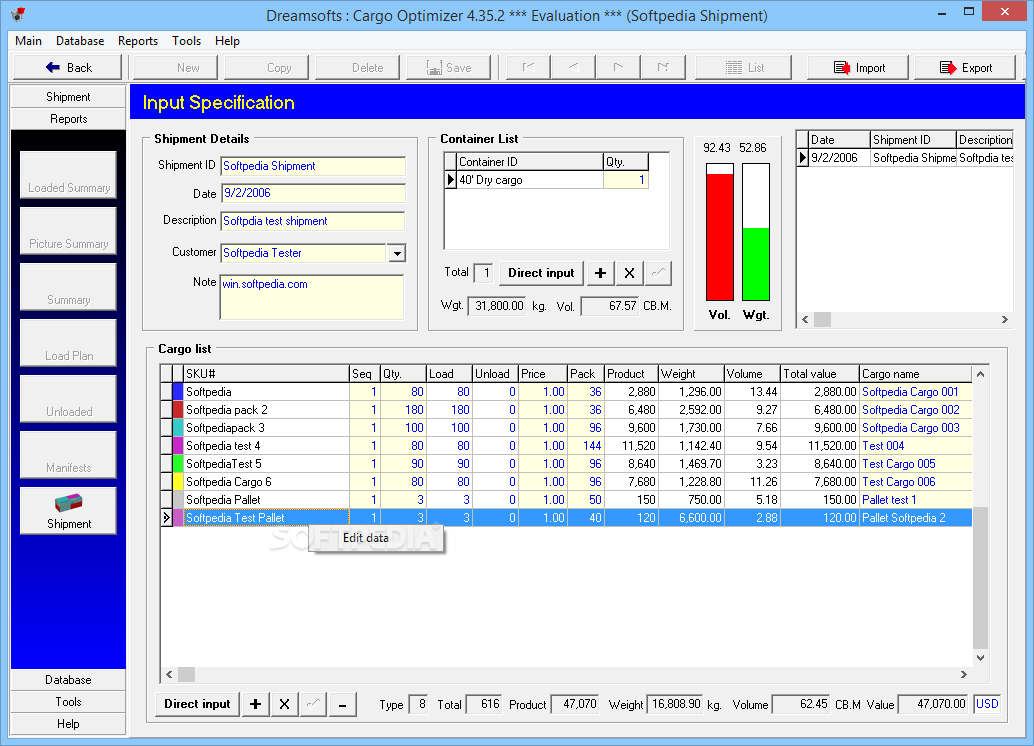Click Direct input button in Container List
Screen dimensions: 1034x746
541,273
